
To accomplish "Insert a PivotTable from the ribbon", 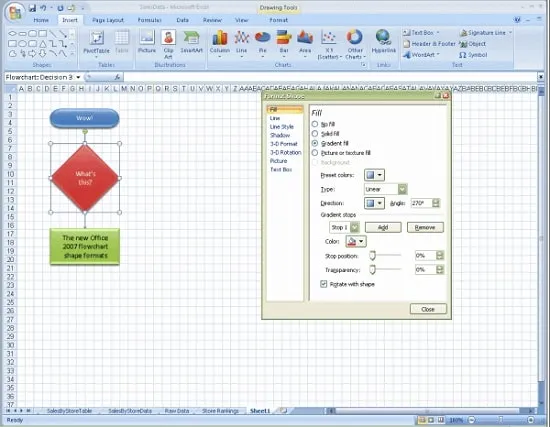I will pos(96,43).
